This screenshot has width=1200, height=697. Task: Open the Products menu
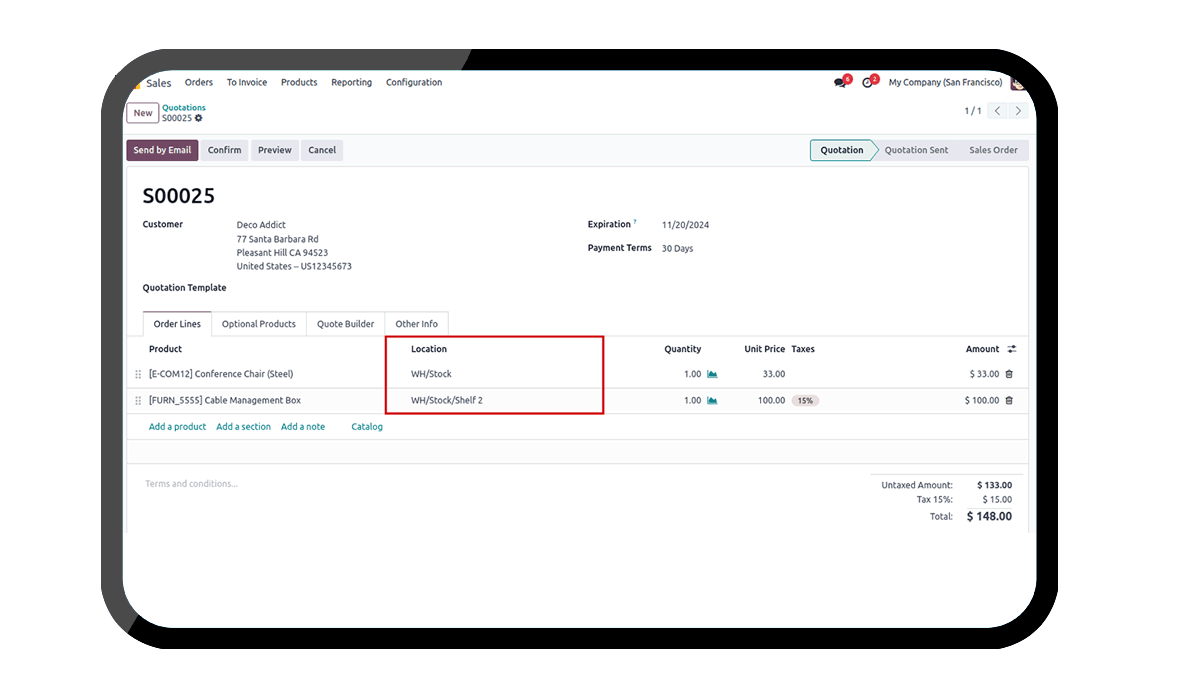[x=299, y=83]
